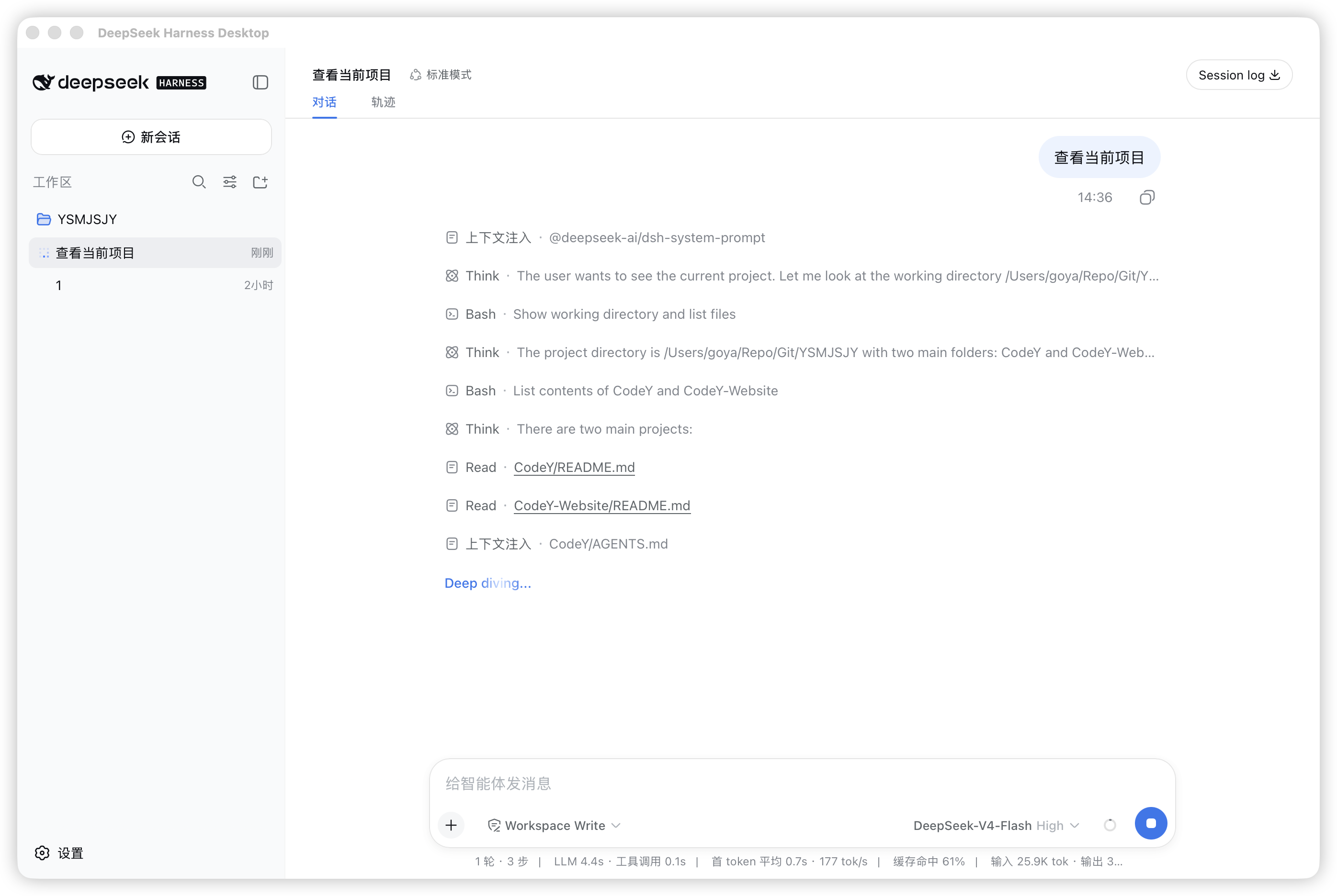Click the message input field 给智能体发消息
This screenshot has width=1337, height=896.
(x=802, y=783)
